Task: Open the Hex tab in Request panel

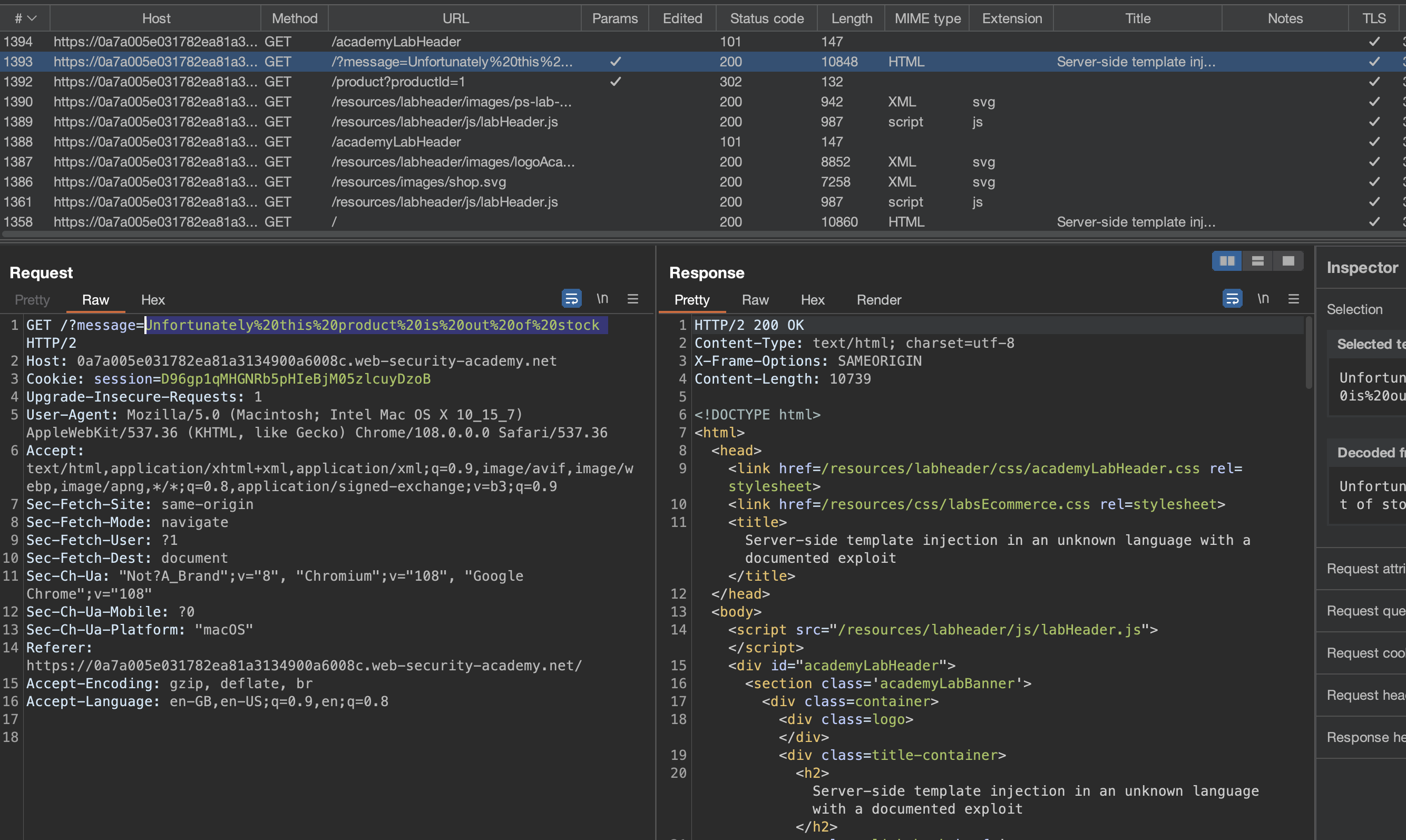Action: click(x=153, y=300)
